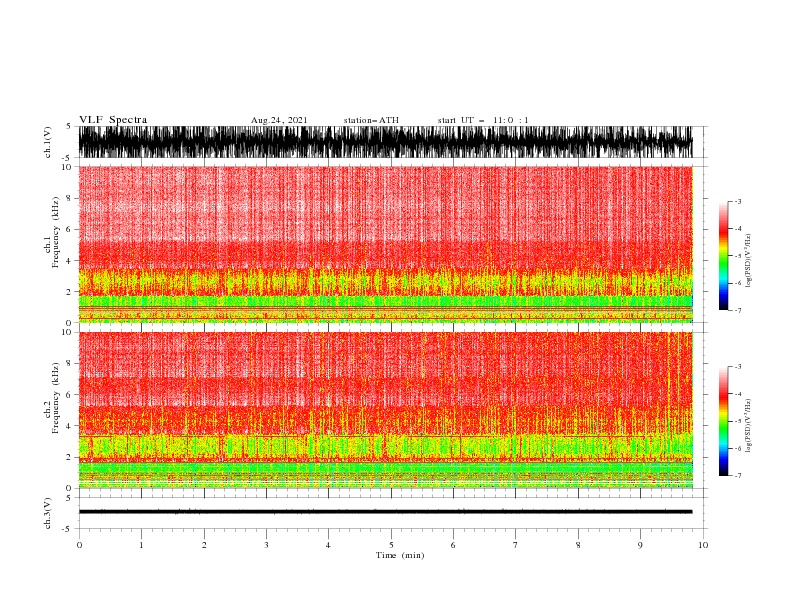Select the date text "Aug.24, 2021"
This screenshot has height=612, width=792.
click(x=279, y=120)
